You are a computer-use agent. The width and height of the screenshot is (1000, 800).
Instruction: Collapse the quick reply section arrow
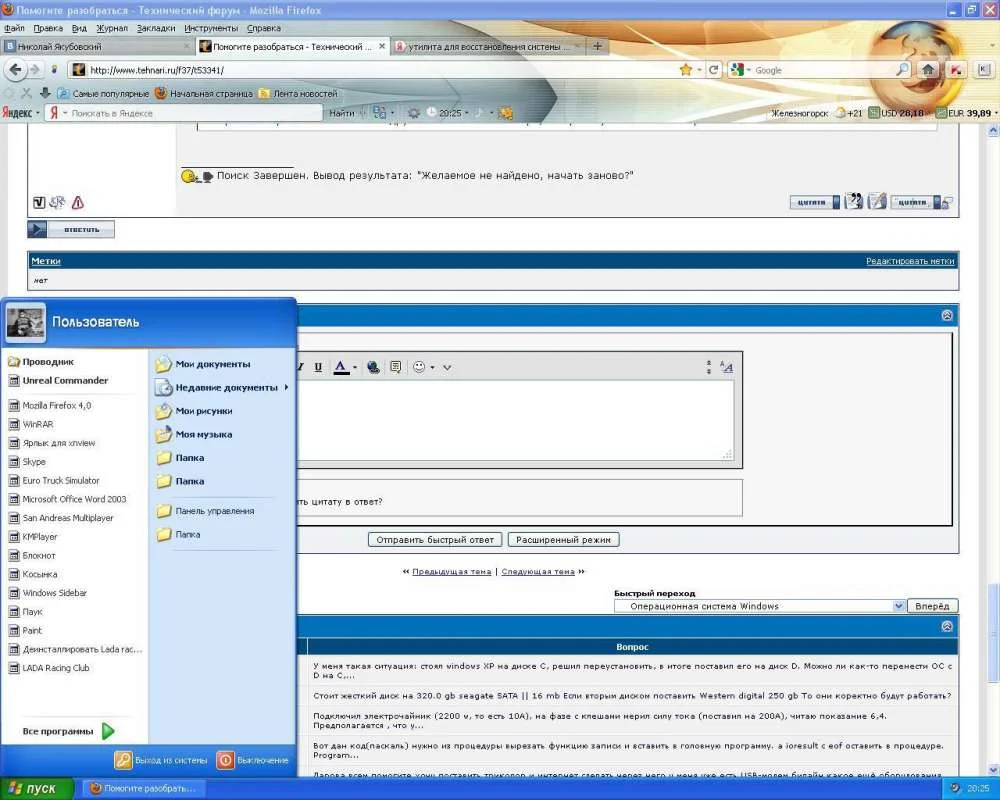946,315
